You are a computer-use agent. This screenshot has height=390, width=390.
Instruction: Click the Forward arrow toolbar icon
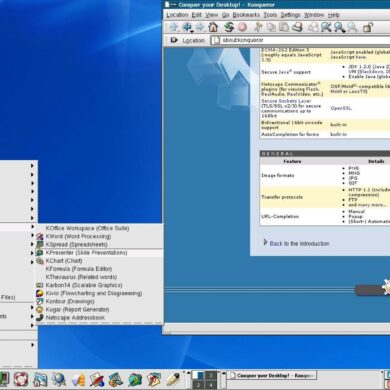click(200, 28)
